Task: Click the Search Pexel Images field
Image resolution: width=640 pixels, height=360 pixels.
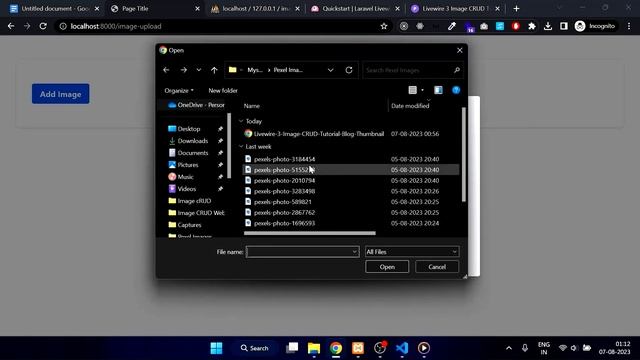Action: coord(412,70)
